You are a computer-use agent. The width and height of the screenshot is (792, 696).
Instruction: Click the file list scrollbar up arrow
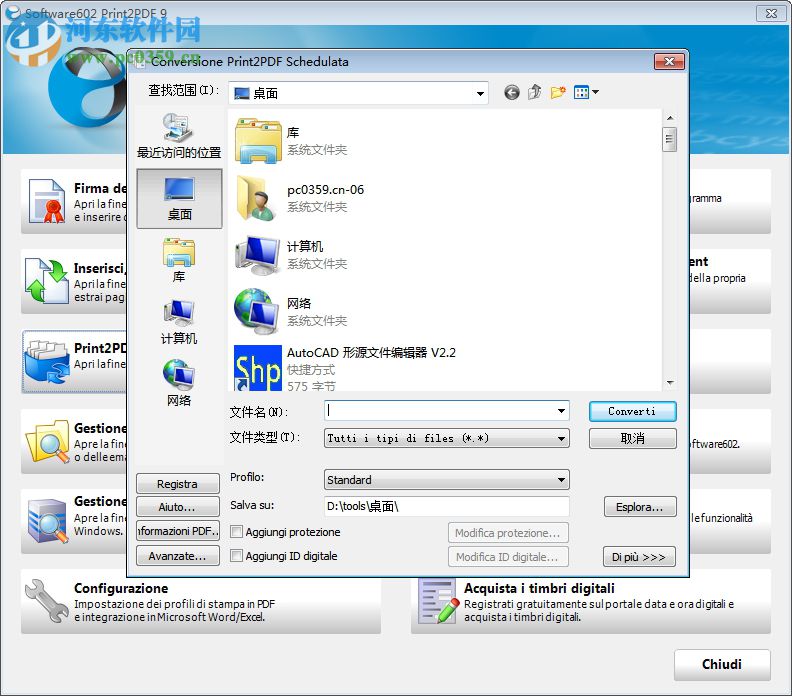pyautogui.click(x=670, y=118)
